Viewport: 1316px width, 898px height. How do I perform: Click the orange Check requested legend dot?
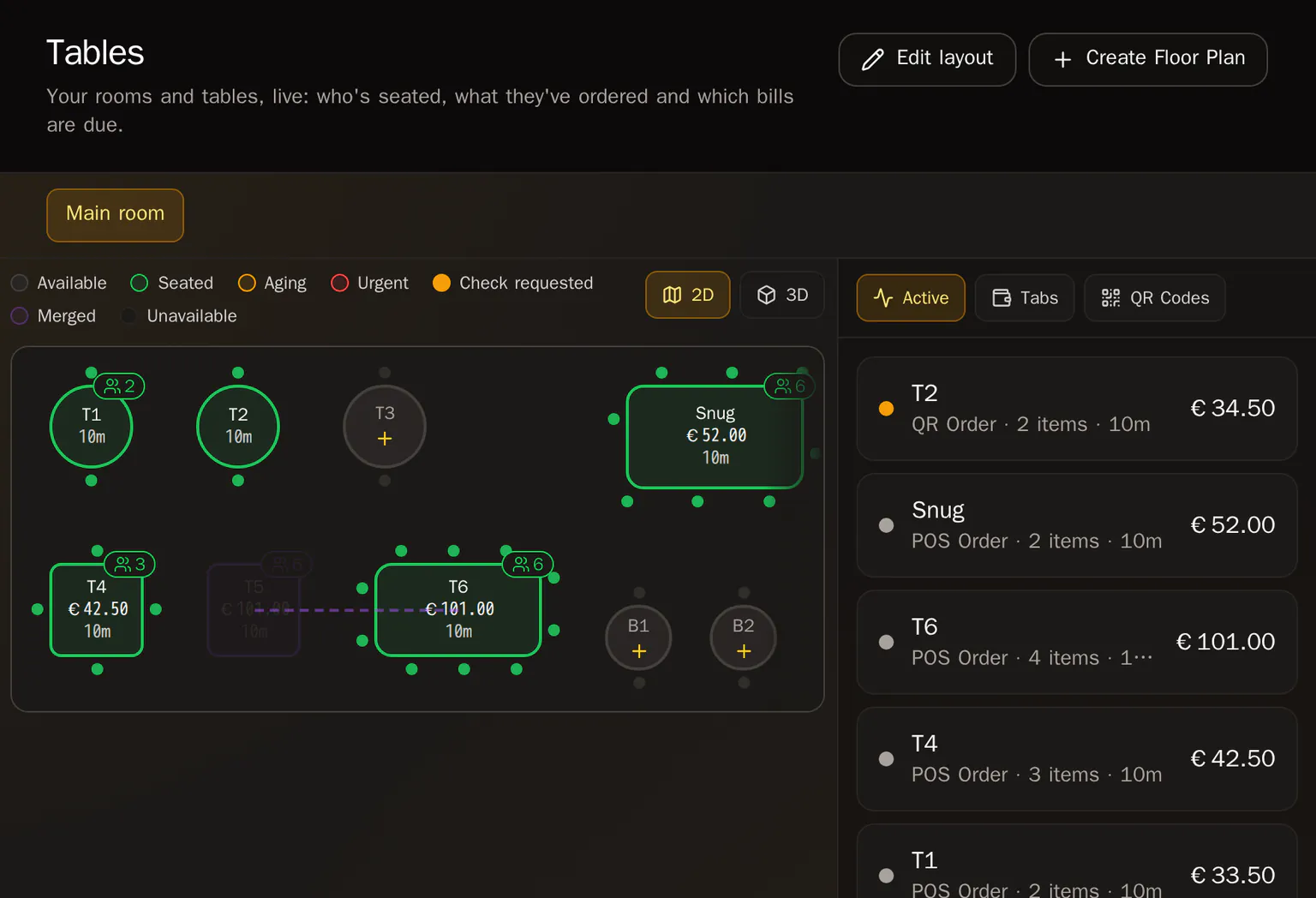(441, 283)
